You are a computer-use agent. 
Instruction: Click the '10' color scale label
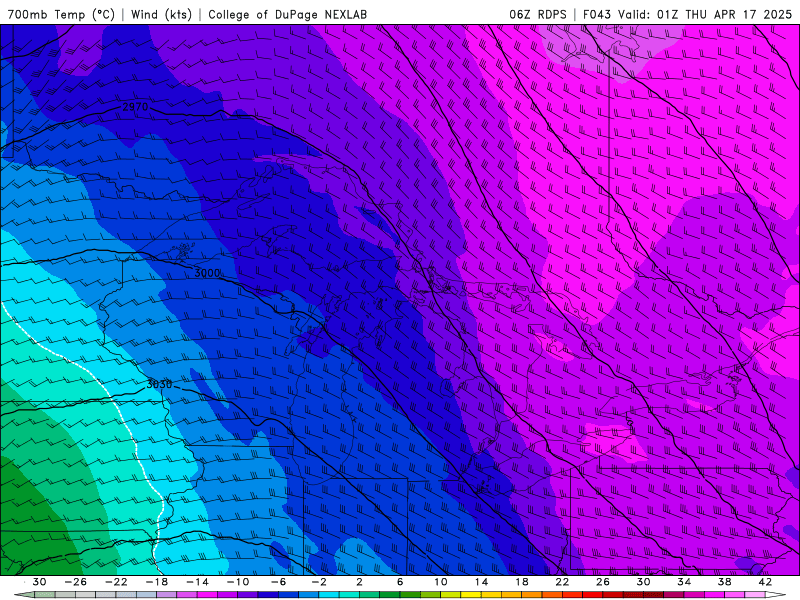click(x=441, y=582)
